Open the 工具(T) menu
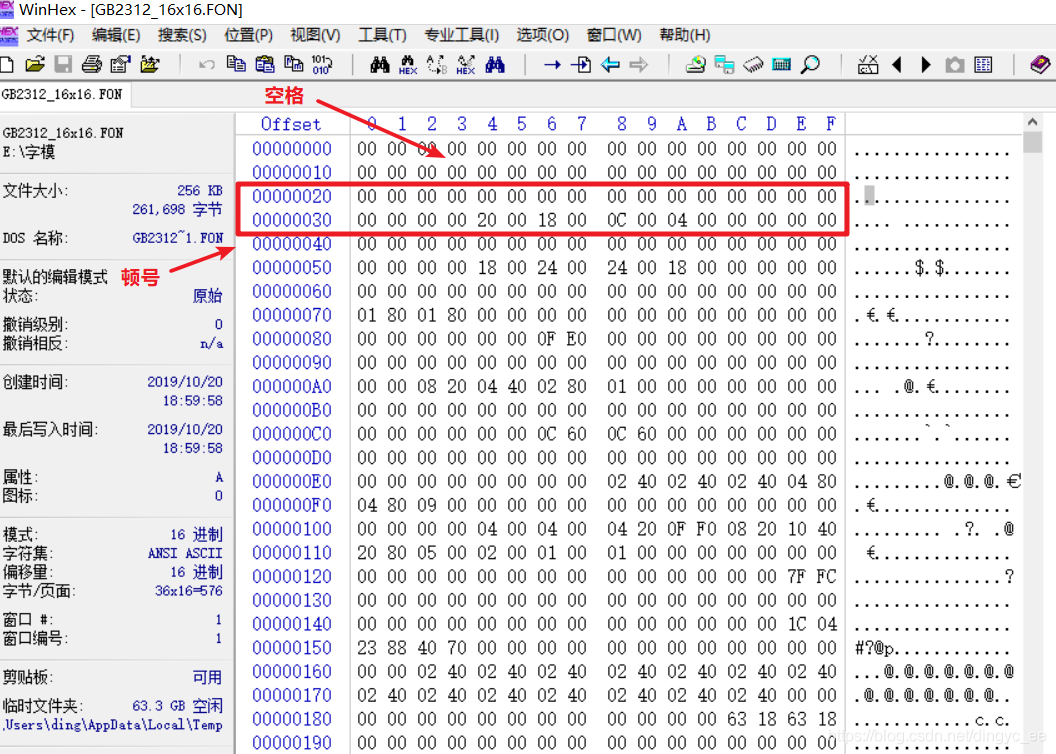Screen dimensions: 1056x754 point(382,35)
